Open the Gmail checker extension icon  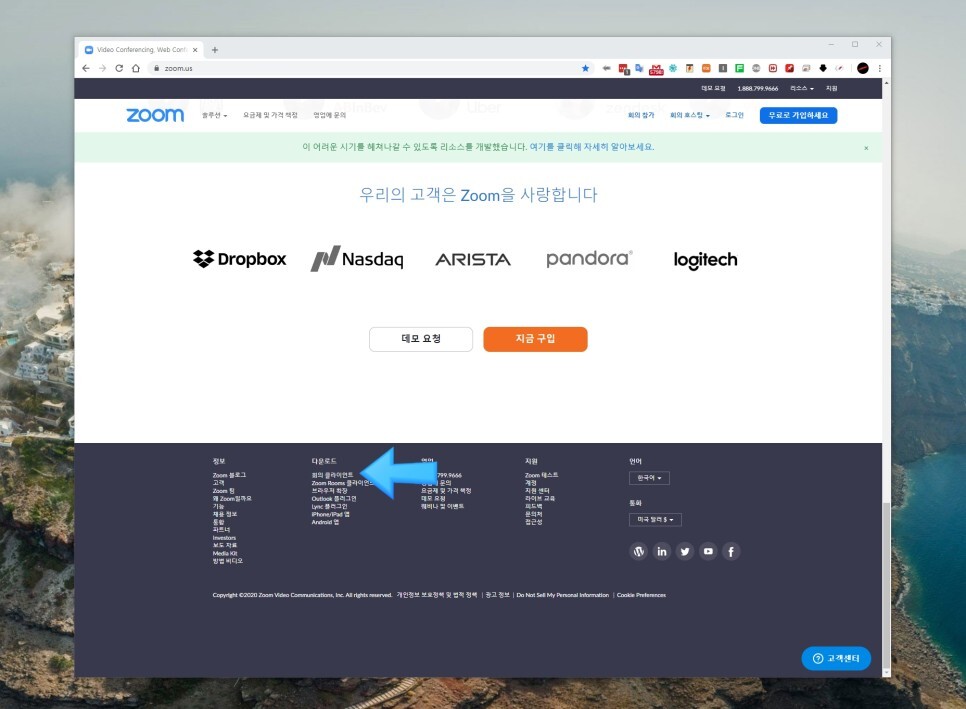[656, 69]
